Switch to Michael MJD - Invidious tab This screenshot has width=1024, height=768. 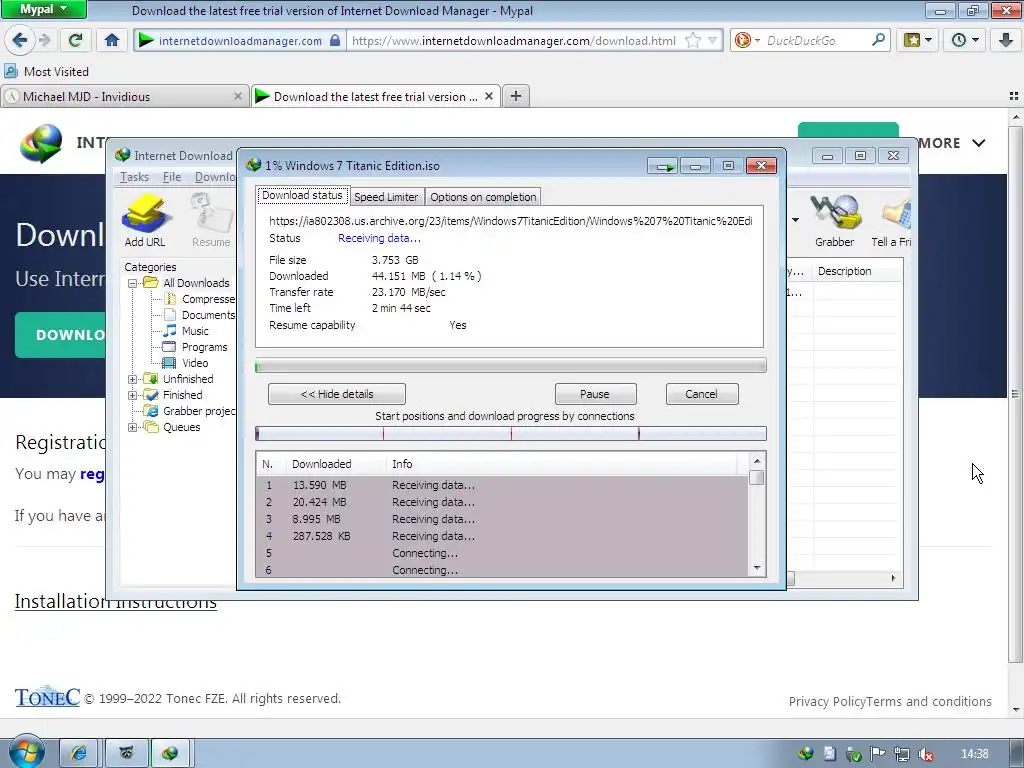[x=124, y=97]
